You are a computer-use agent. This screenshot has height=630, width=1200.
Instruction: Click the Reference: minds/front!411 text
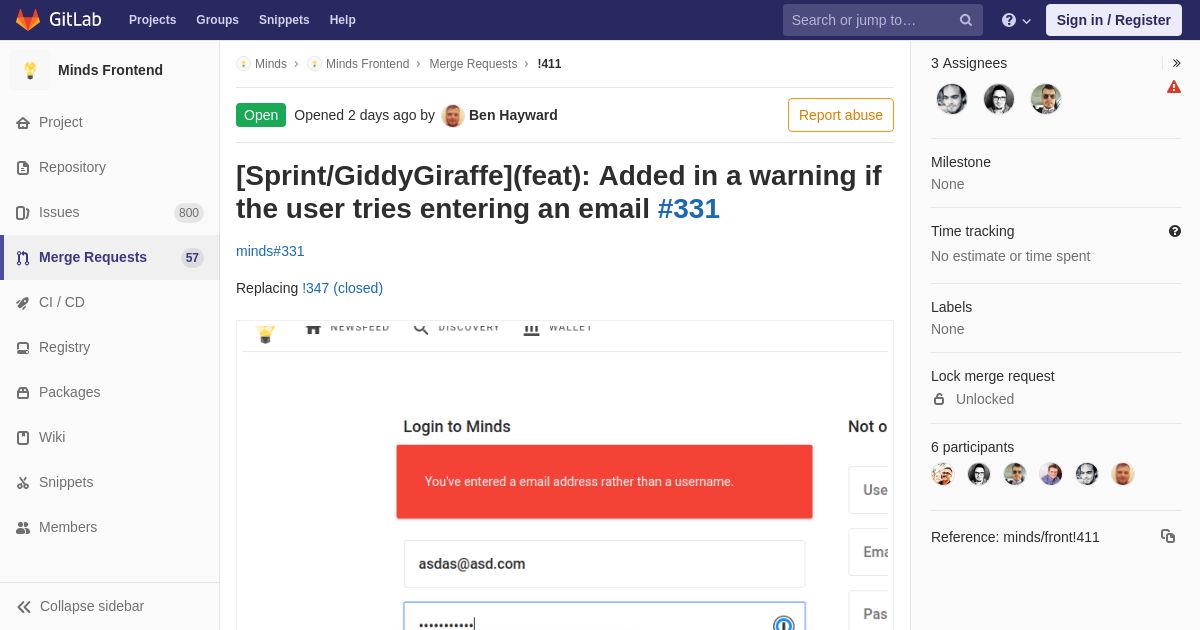coord(1015,537)
